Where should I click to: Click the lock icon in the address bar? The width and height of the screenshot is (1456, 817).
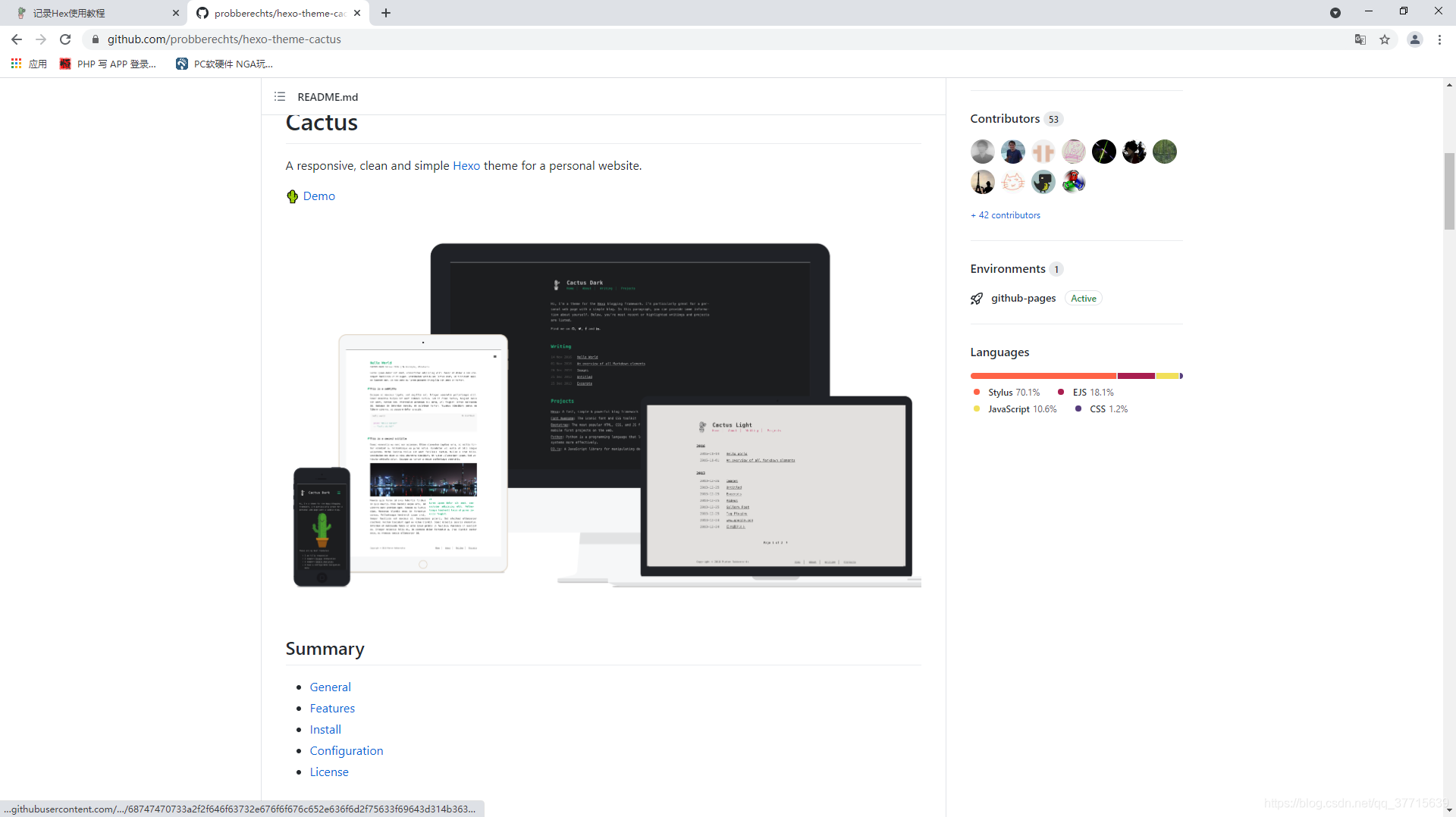(x=95, y=39)
